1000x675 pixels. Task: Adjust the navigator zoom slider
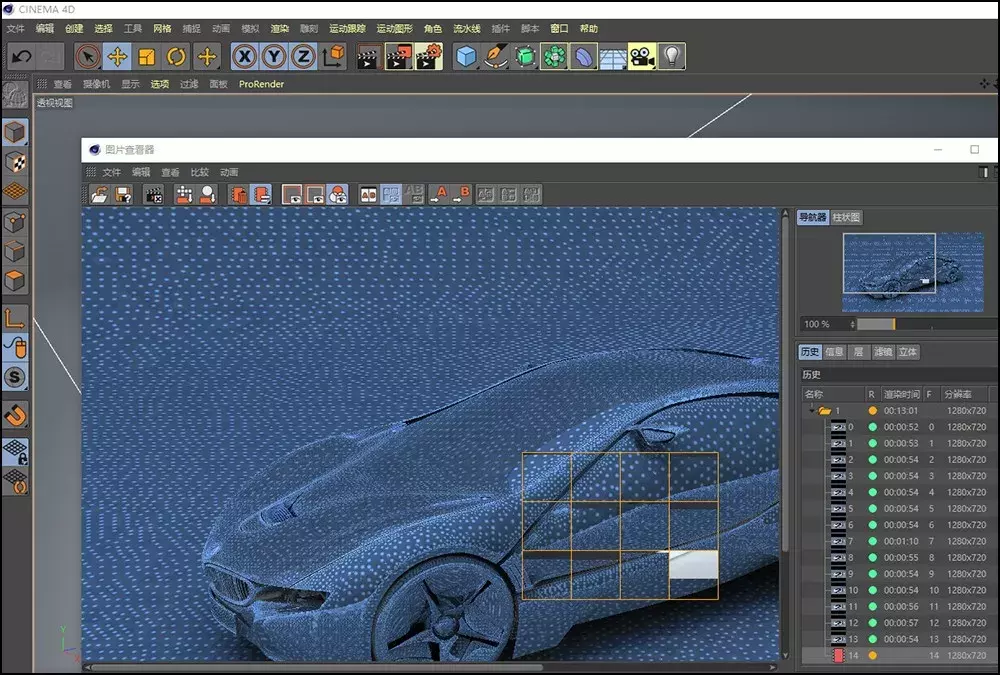tap(893, 324)
